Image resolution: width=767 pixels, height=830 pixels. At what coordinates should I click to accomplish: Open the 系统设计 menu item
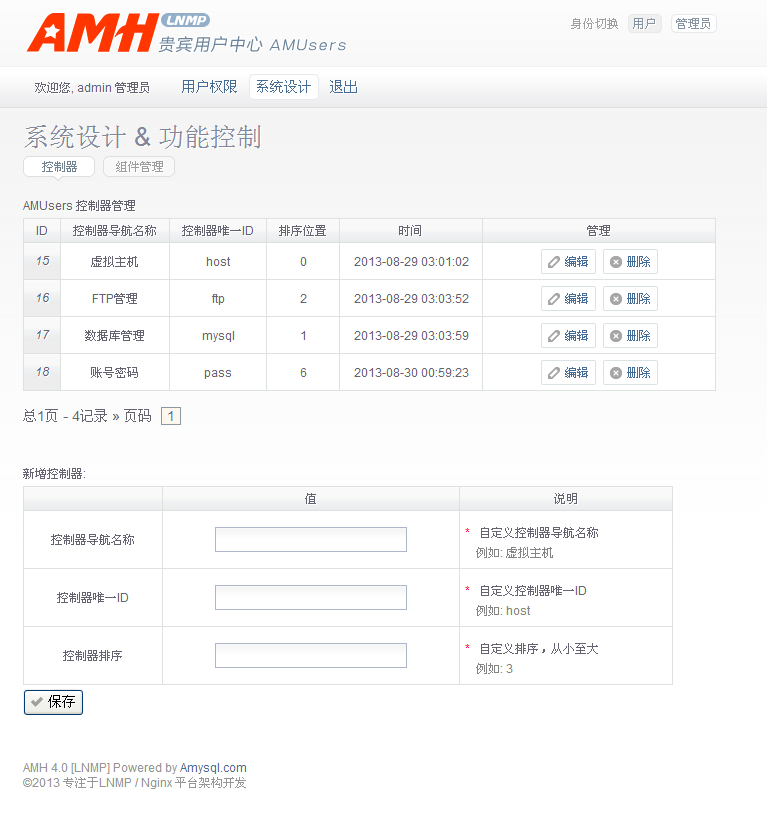[283, 87]
